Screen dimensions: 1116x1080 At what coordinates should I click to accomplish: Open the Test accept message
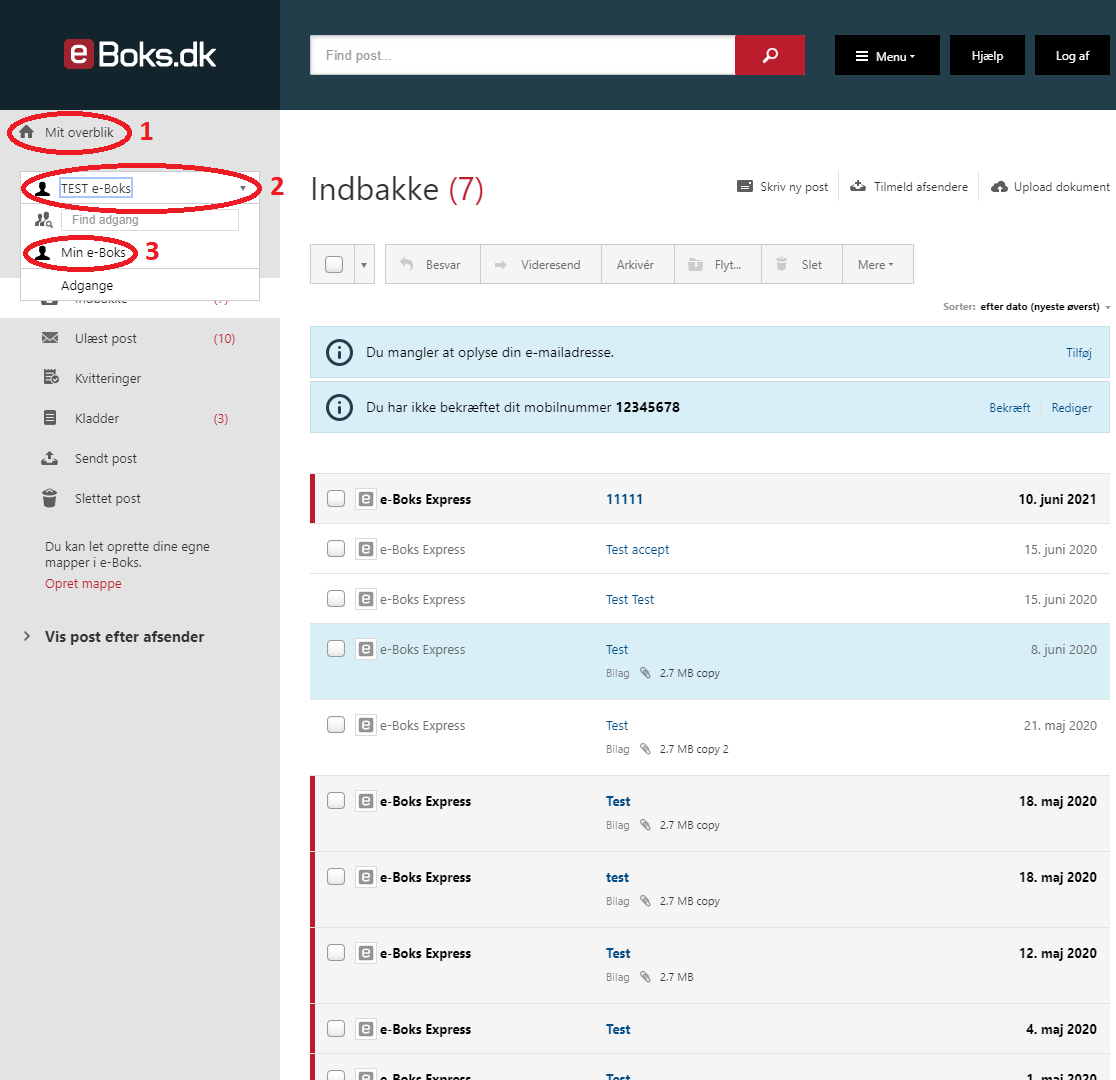637,550
